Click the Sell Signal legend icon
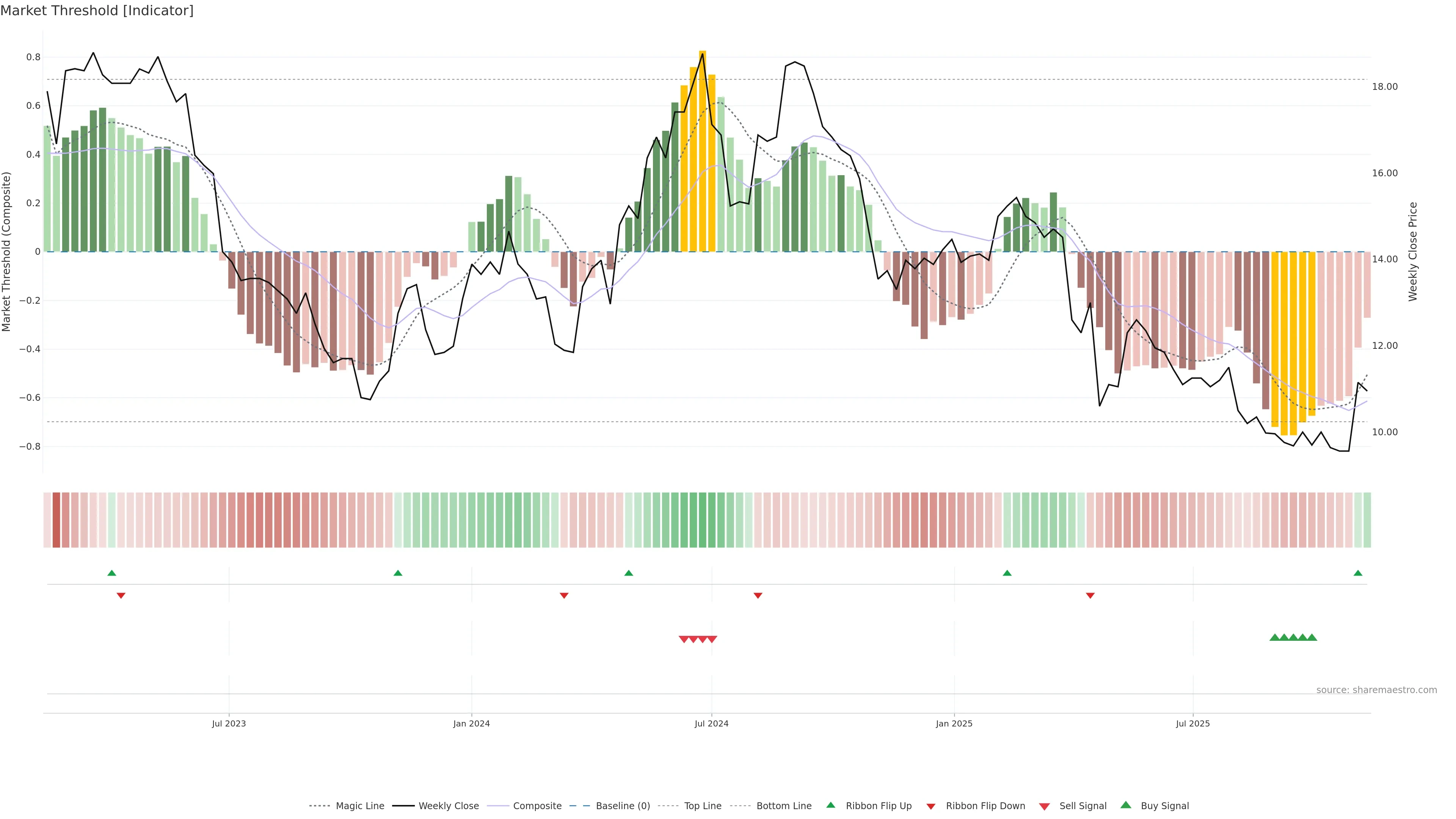The image size is (1456, 819). (1045, 806)
